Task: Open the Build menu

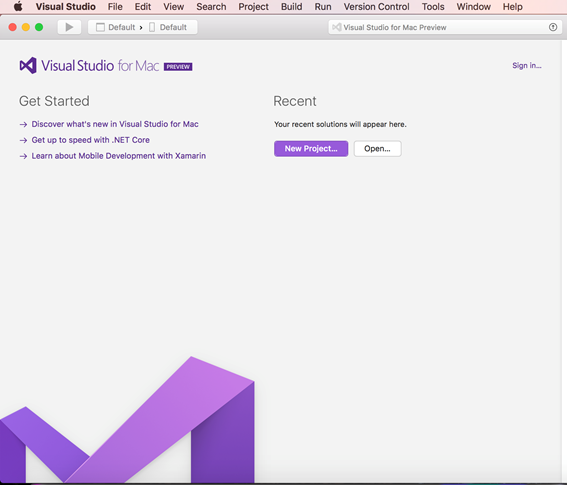Action: tap(291, 7)
